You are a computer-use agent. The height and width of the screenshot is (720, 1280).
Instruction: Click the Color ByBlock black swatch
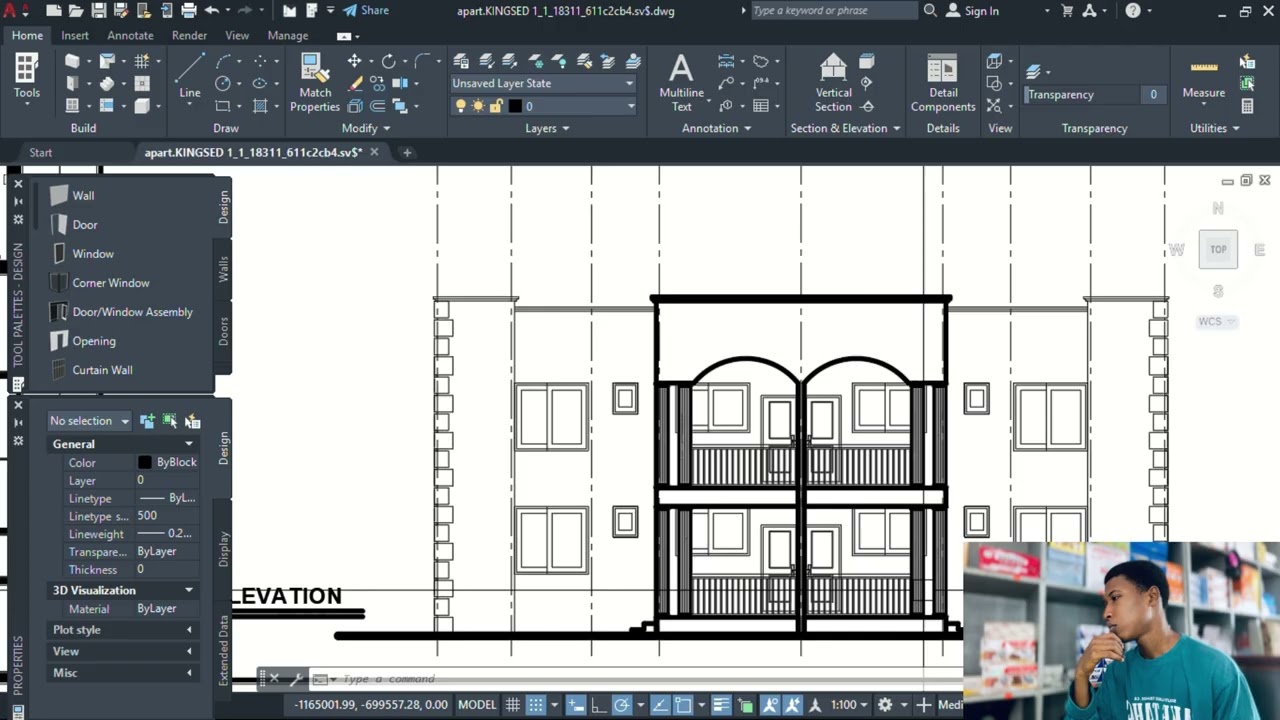pyautogui.click(x=145, y=463)
